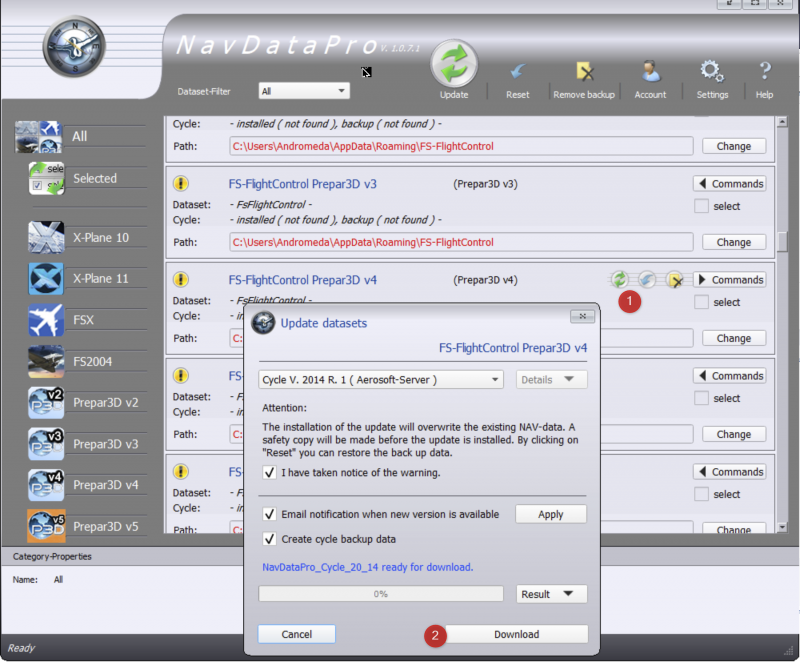
Task: Click FS-FlightControl Prepar3D v4 list title
Action: click(x=303, y=279)
